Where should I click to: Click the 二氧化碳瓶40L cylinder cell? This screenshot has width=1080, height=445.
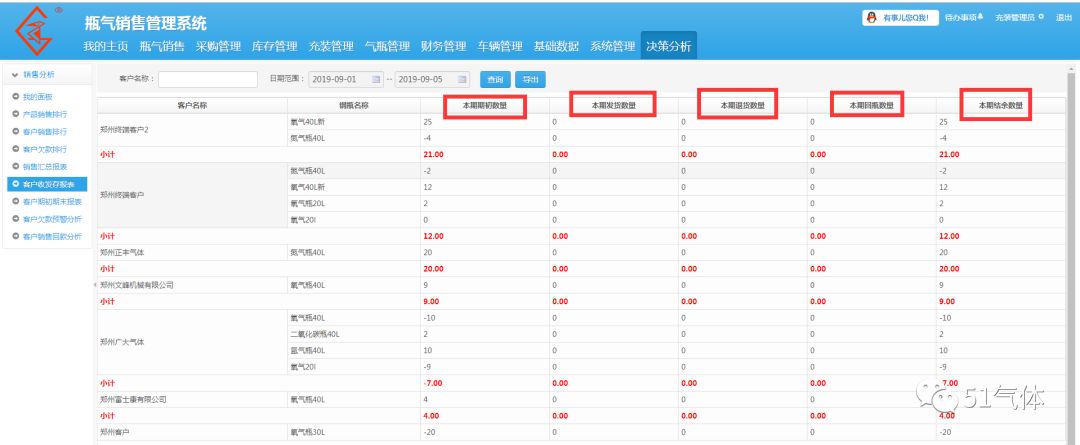click(353, 334)
